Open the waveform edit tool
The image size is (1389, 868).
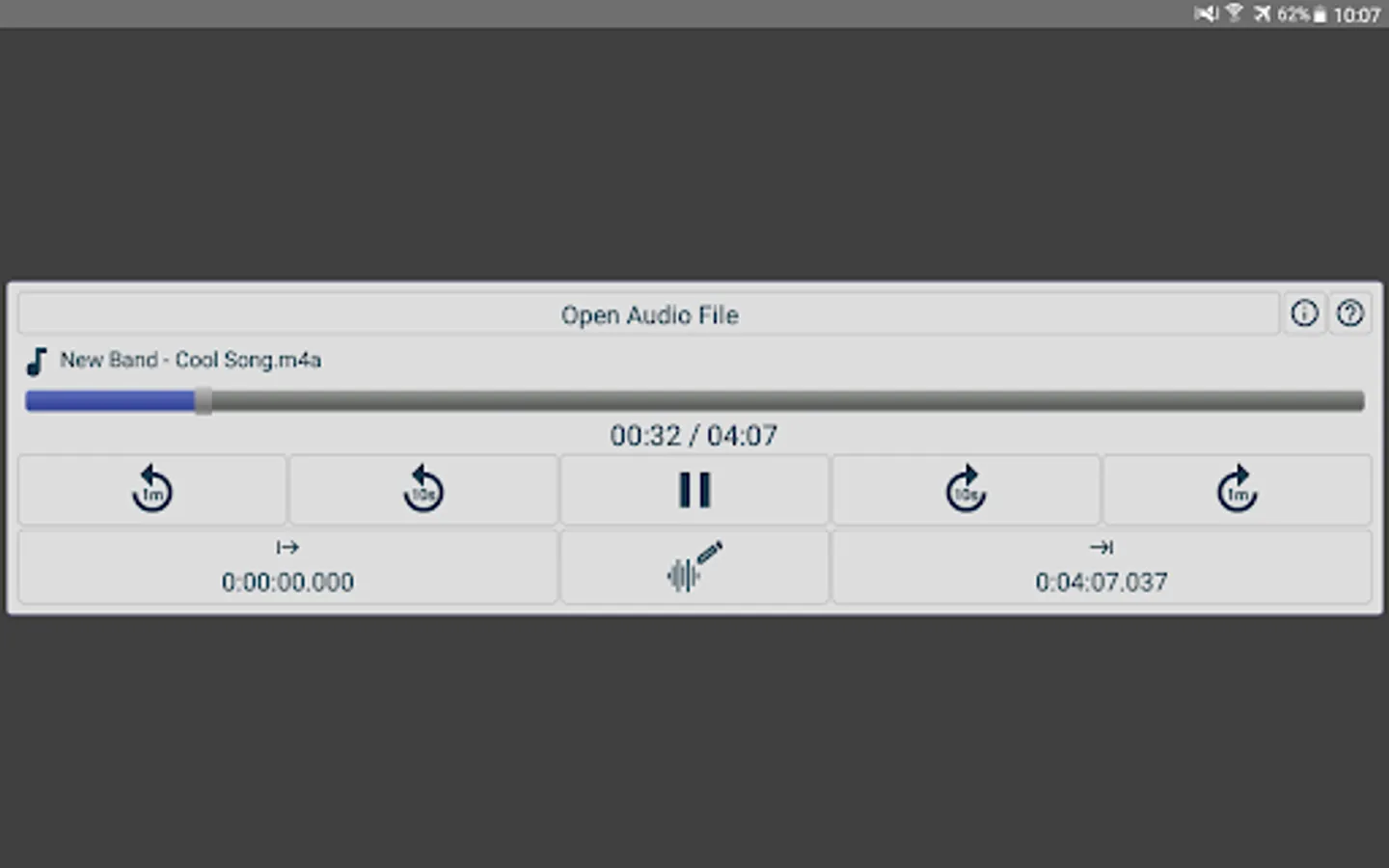coord(694,567)
